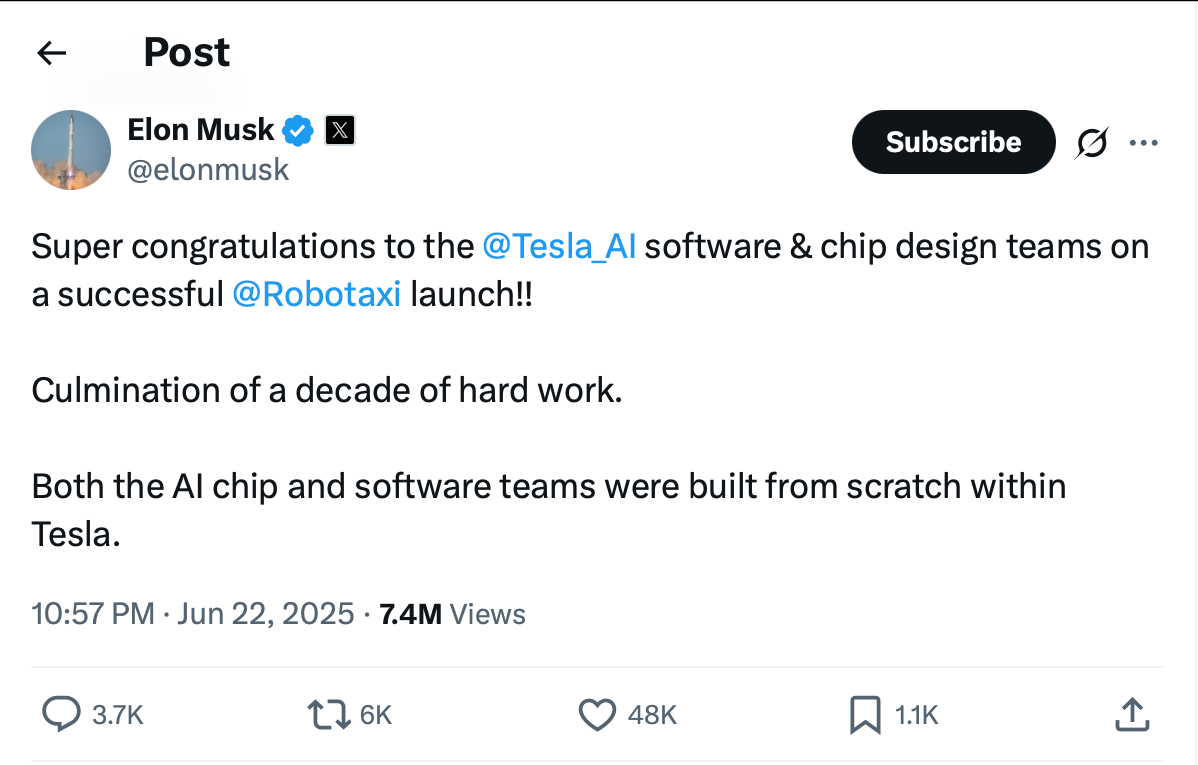1198x765 pixels.
Task: Bookmark this post
Action: tap(865, 715)
